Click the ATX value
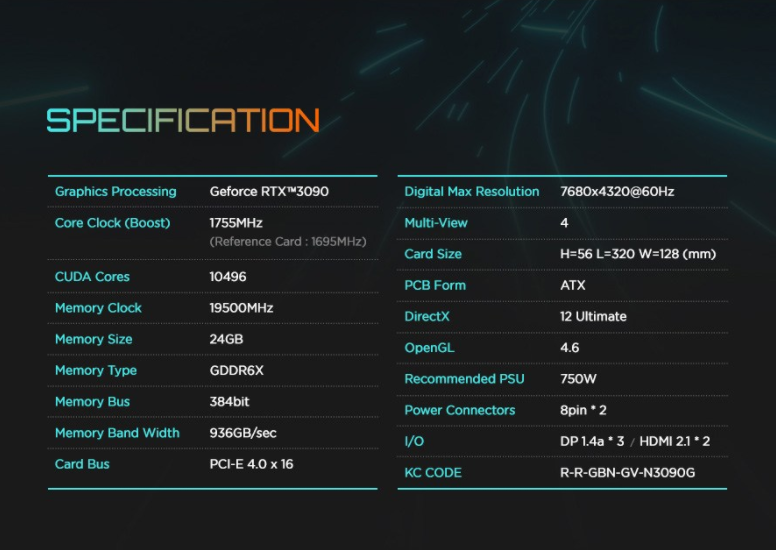Viewport: 776px width, 550px height. pos(573,285)
